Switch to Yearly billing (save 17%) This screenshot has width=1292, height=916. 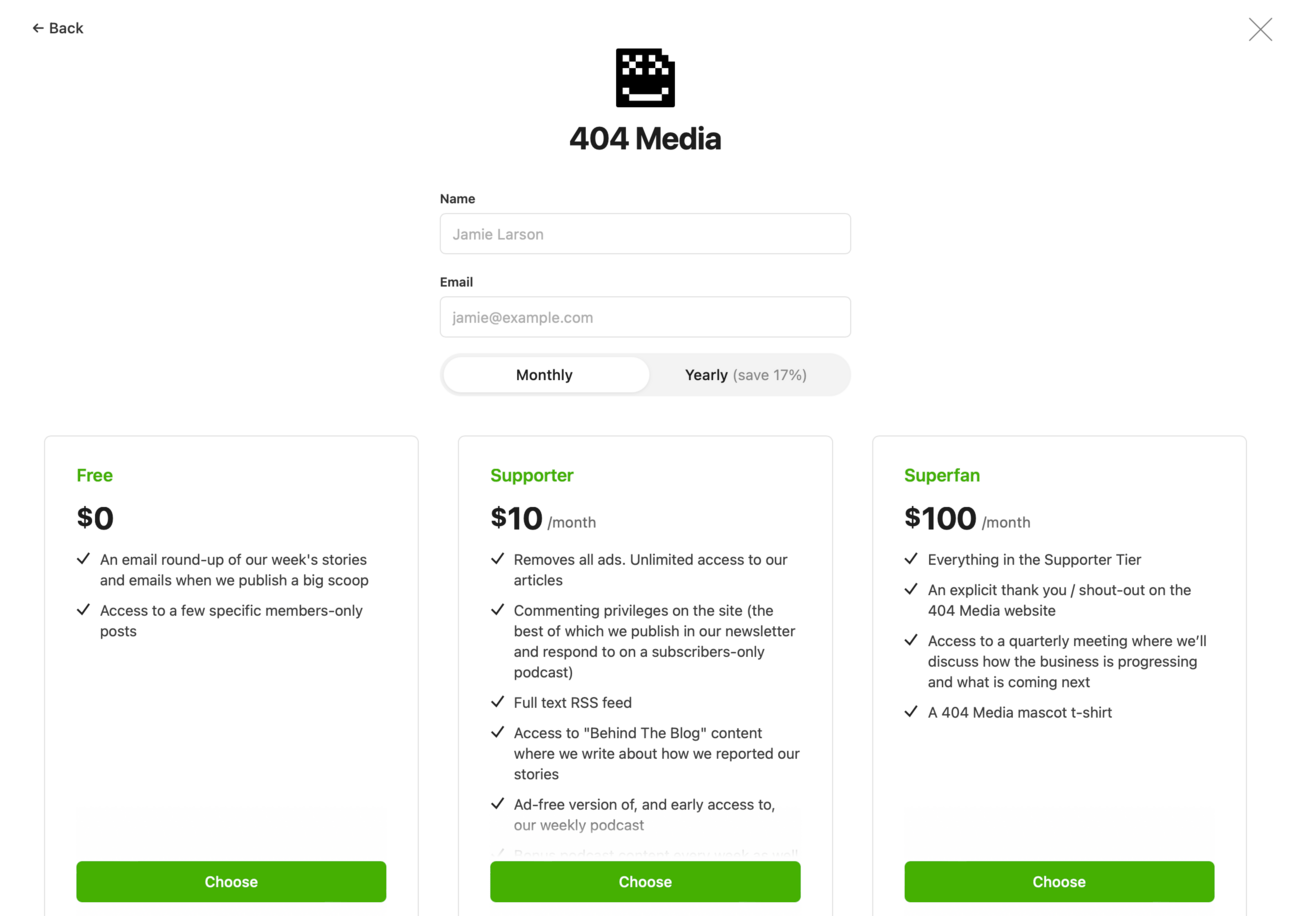[x=746, y=375]
